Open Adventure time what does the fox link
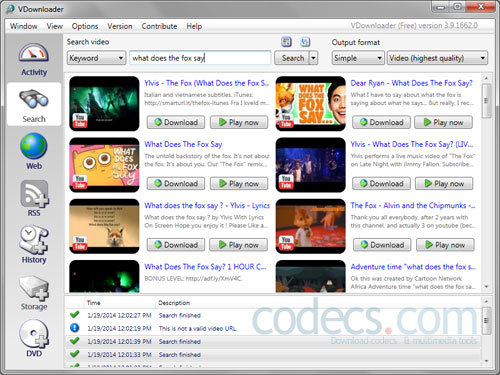The image size is (500, 375). tap(413, 267)
